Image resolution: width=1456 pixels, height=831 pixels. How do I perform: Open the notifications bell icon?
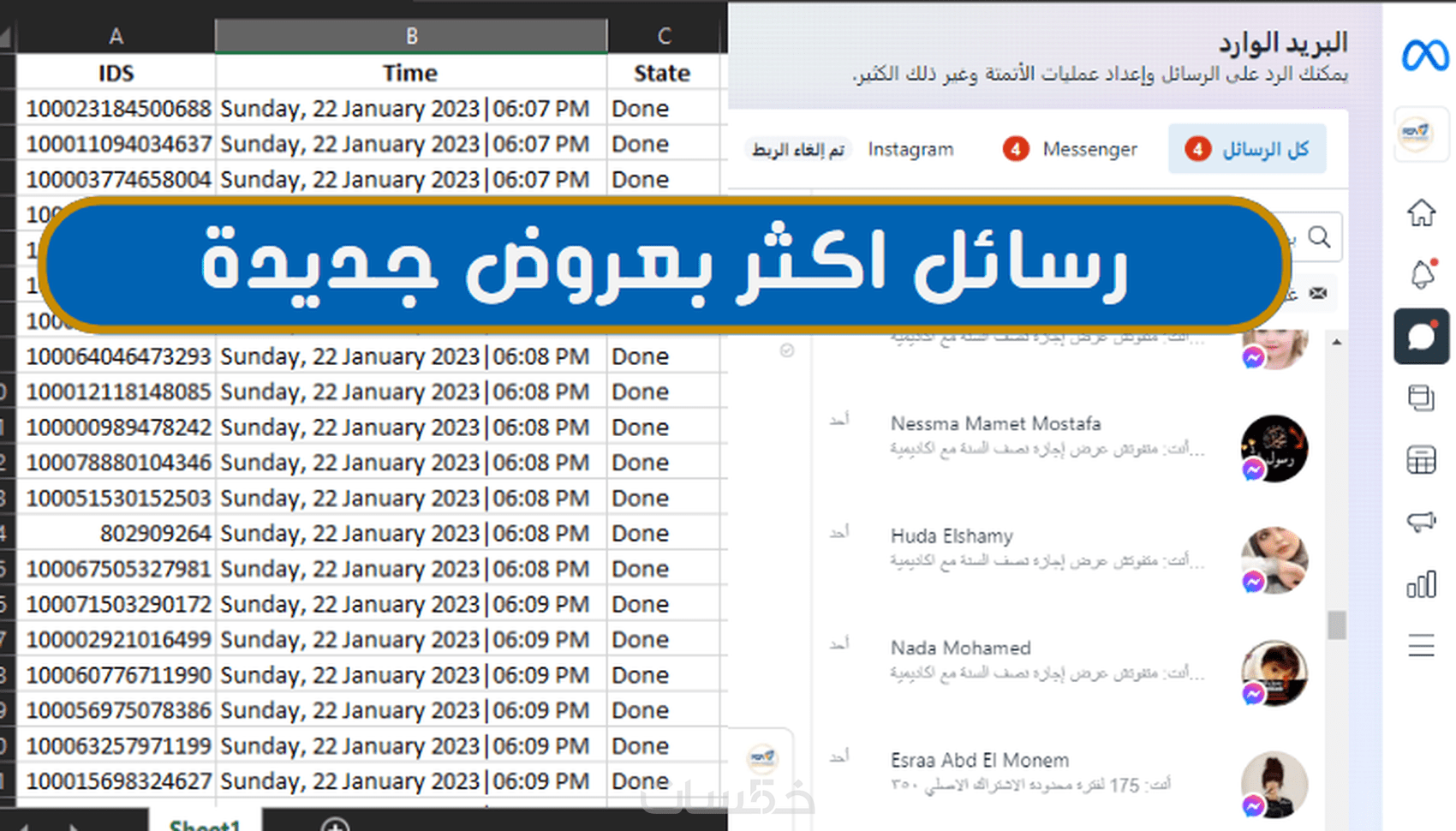point(1422,274)
